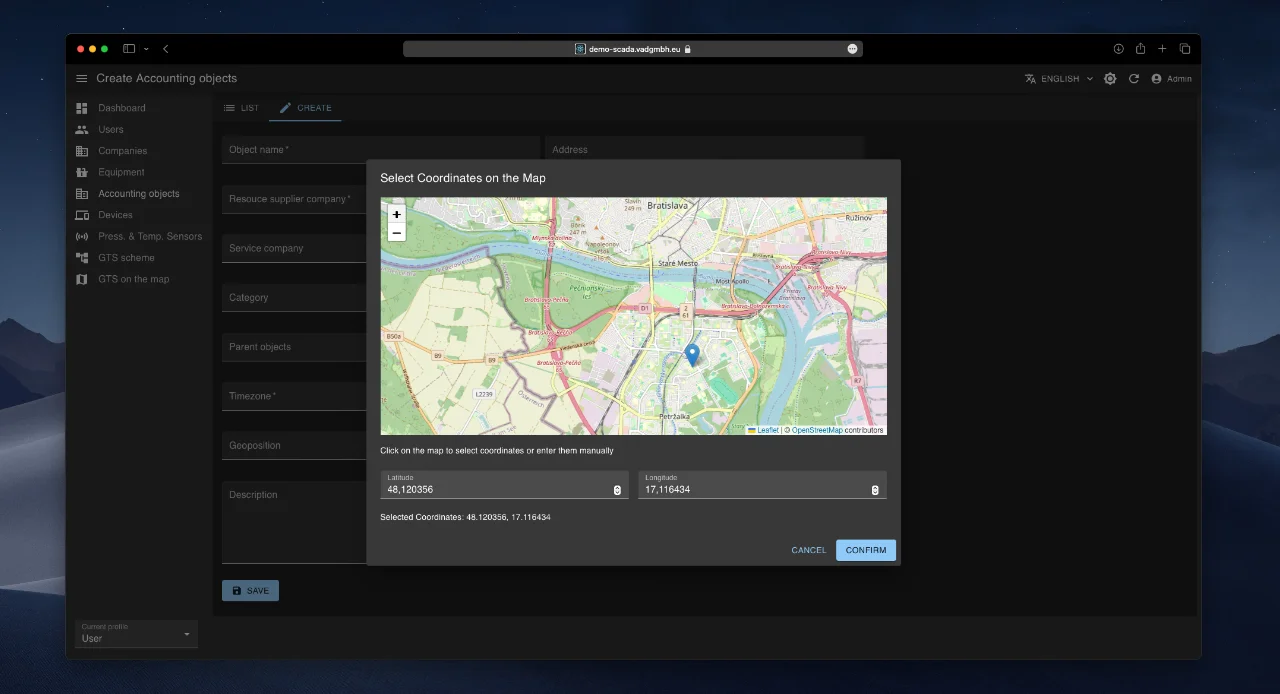This screenshot has width=1280, height=694.
Task: Click the map zoom in plus button
Action: 397,214
